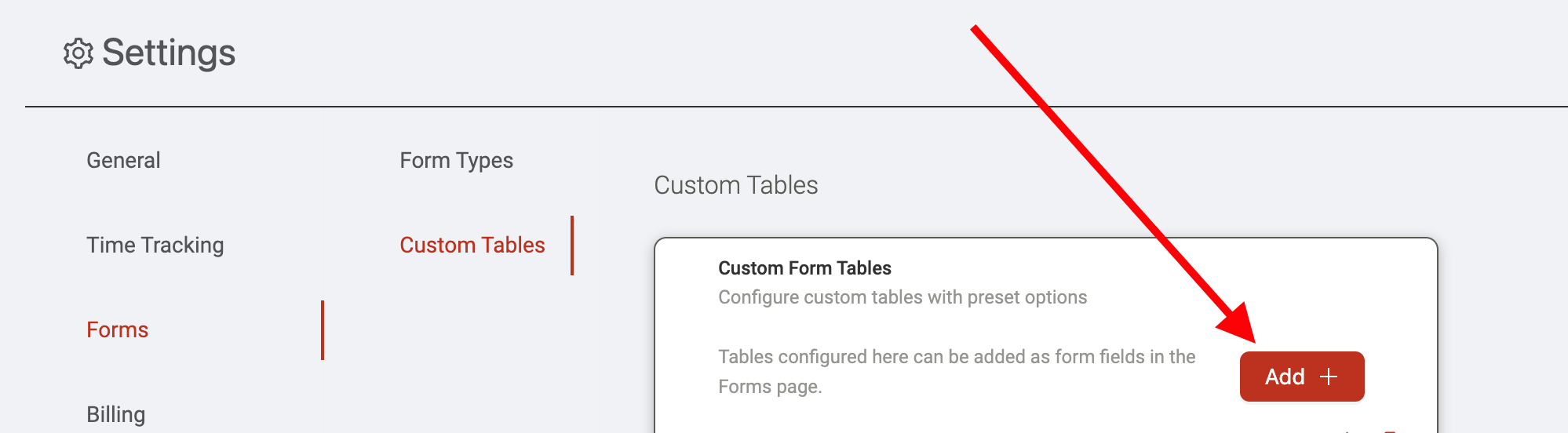
Task: Click the horizontal divider under Settings header
Action: click(x=796, y=106)
